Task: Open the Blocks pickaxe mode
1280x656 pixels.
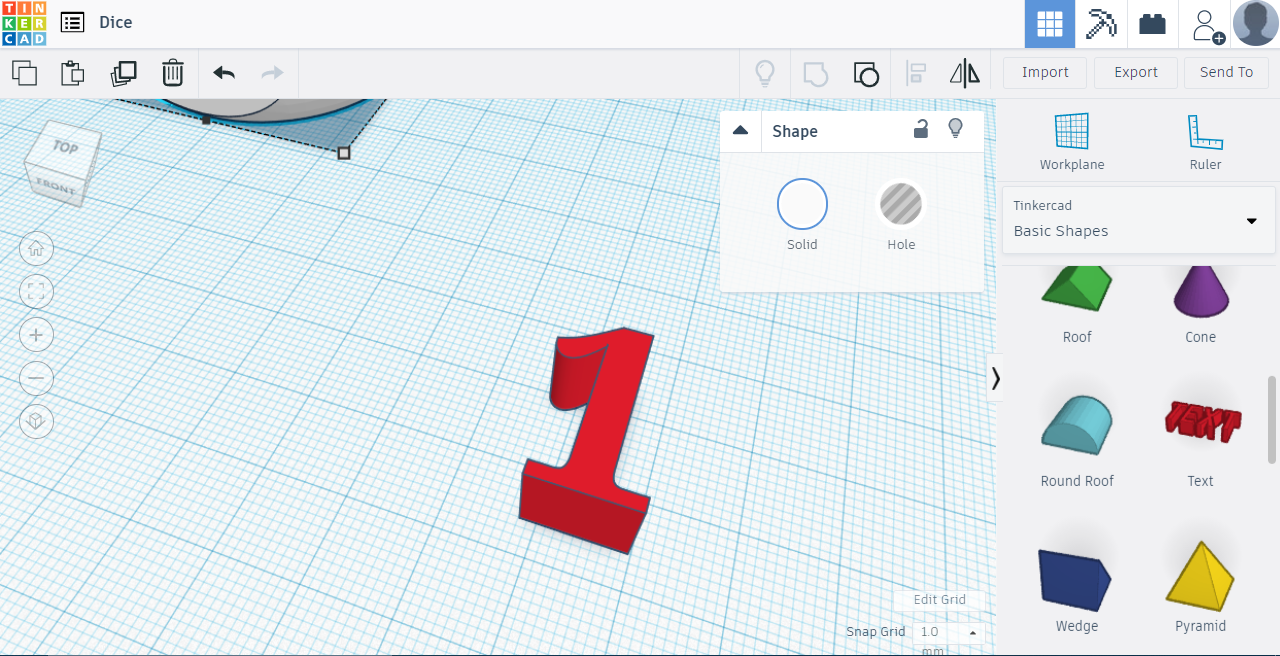Action: tap(1101, 24)
